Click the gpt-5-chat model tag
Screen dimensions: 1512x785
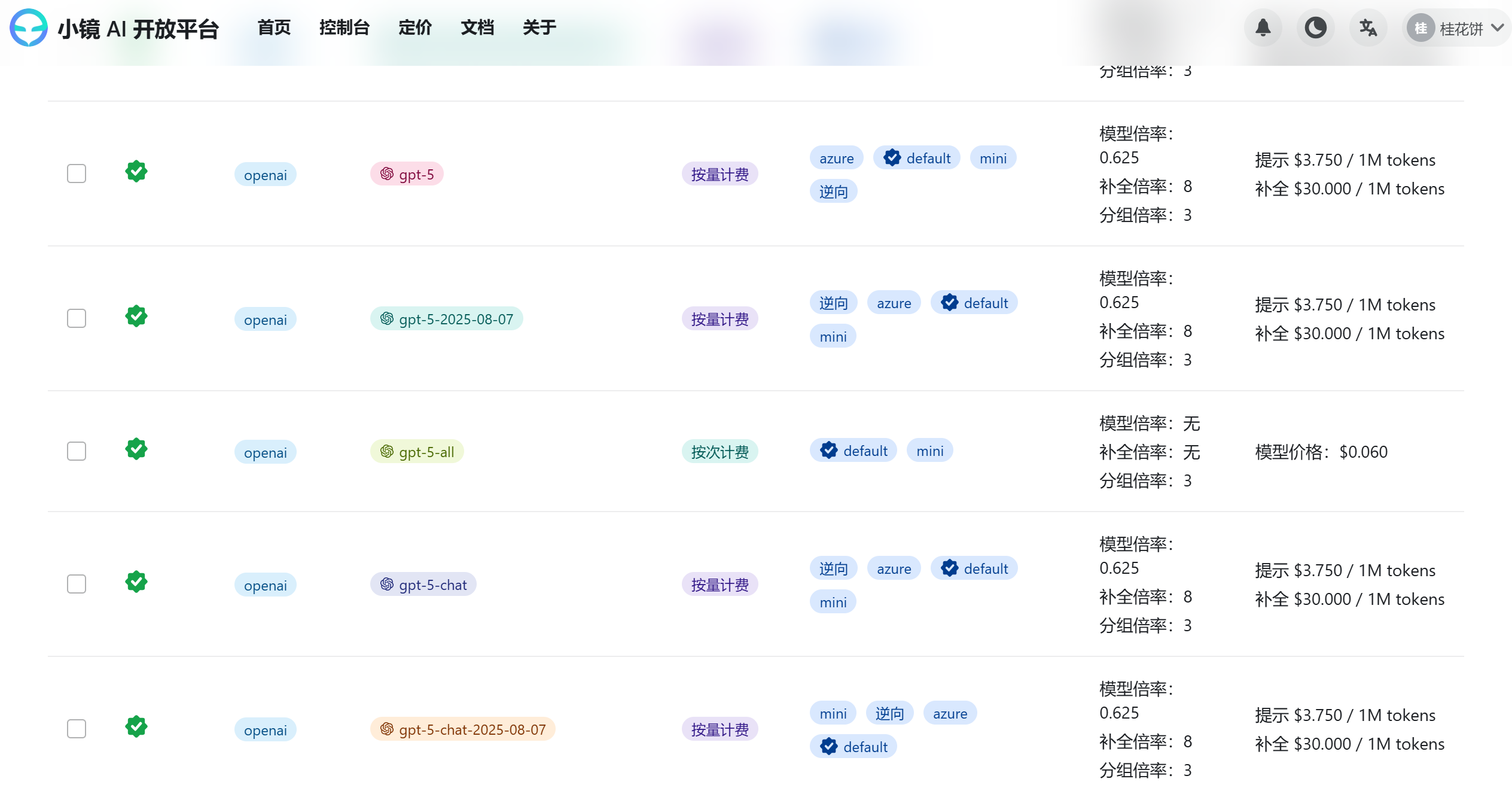[423, 585]
